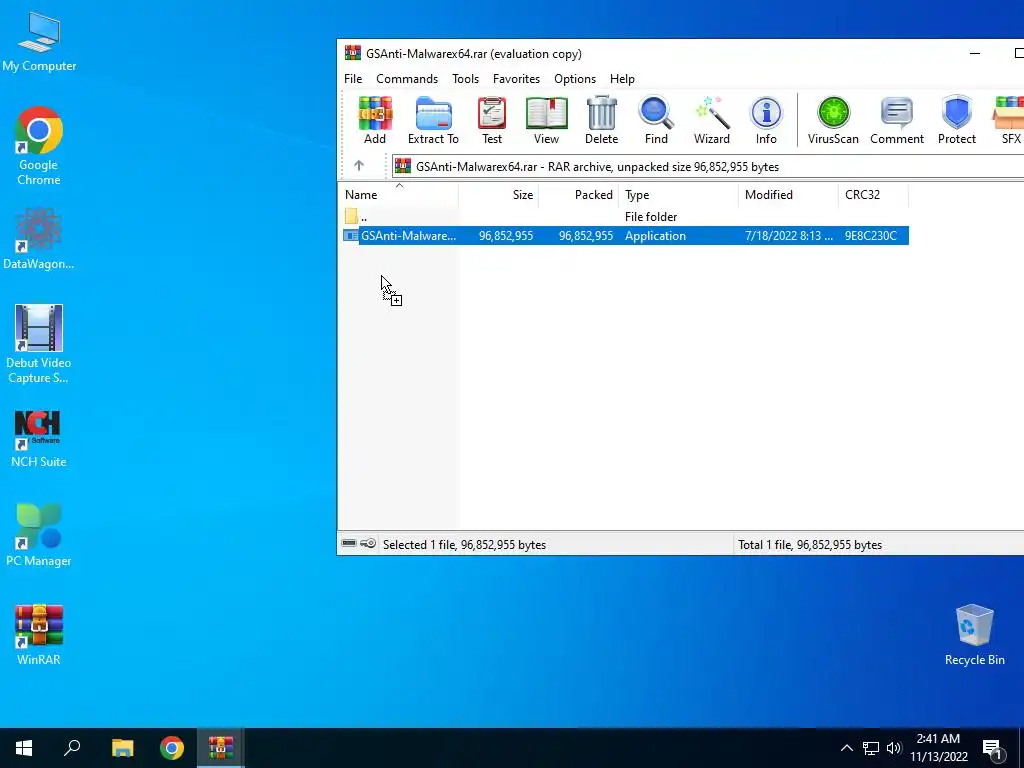Open the Help menu

pos(622,78)
